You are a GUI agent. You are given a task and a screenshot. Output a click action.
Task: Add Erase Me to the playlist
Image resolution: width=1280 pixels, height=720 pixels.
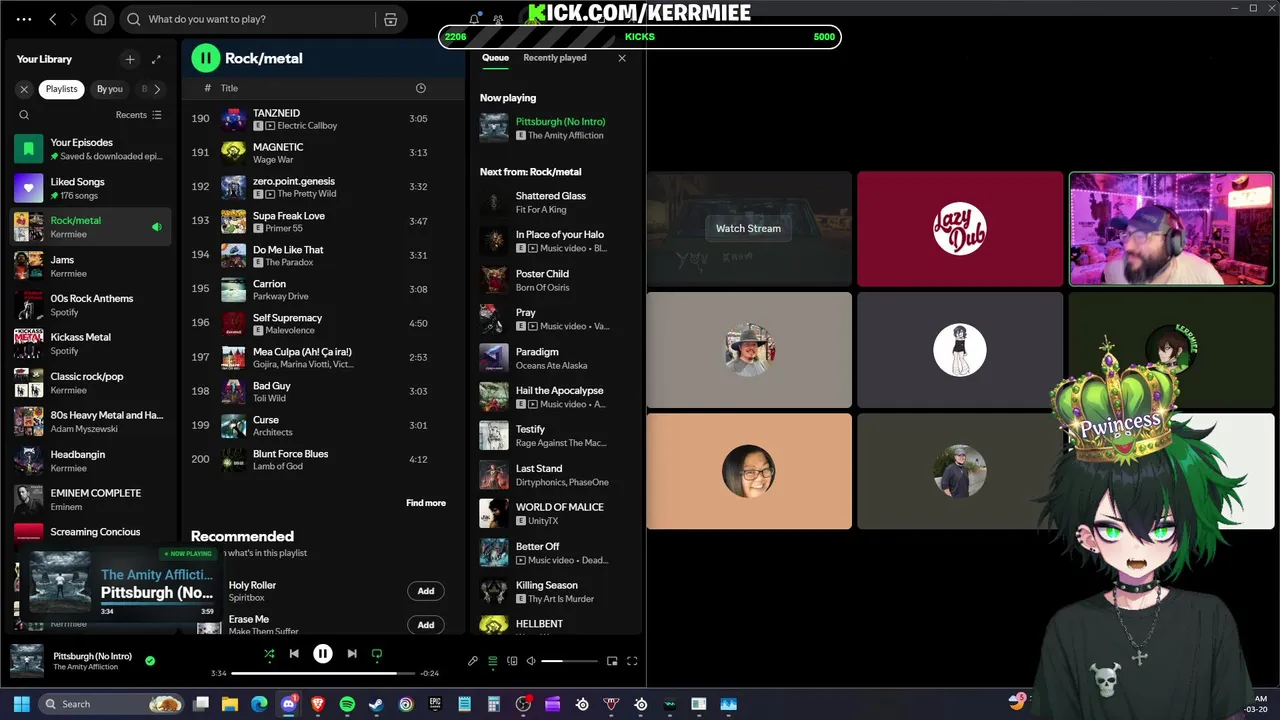(426, 625)
